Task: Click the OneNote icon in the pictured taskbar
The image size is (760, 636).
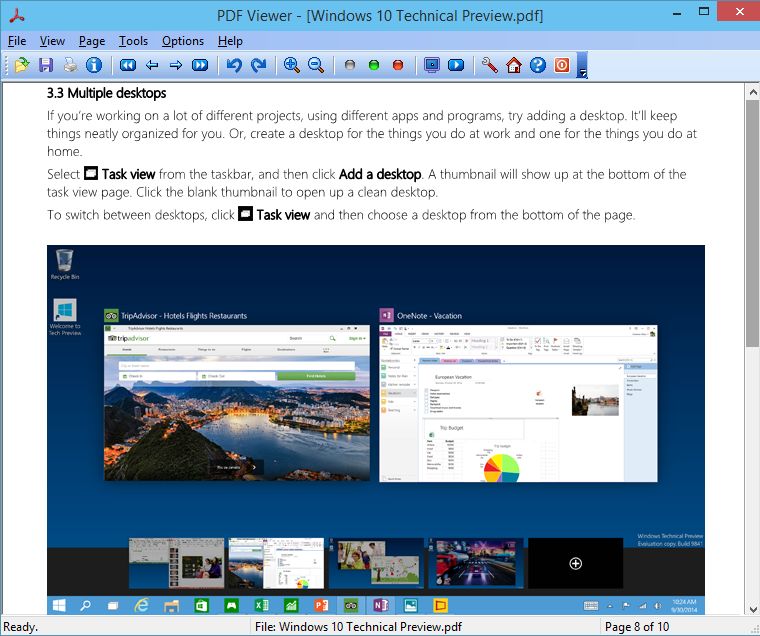Action: [x=381, y=605]
